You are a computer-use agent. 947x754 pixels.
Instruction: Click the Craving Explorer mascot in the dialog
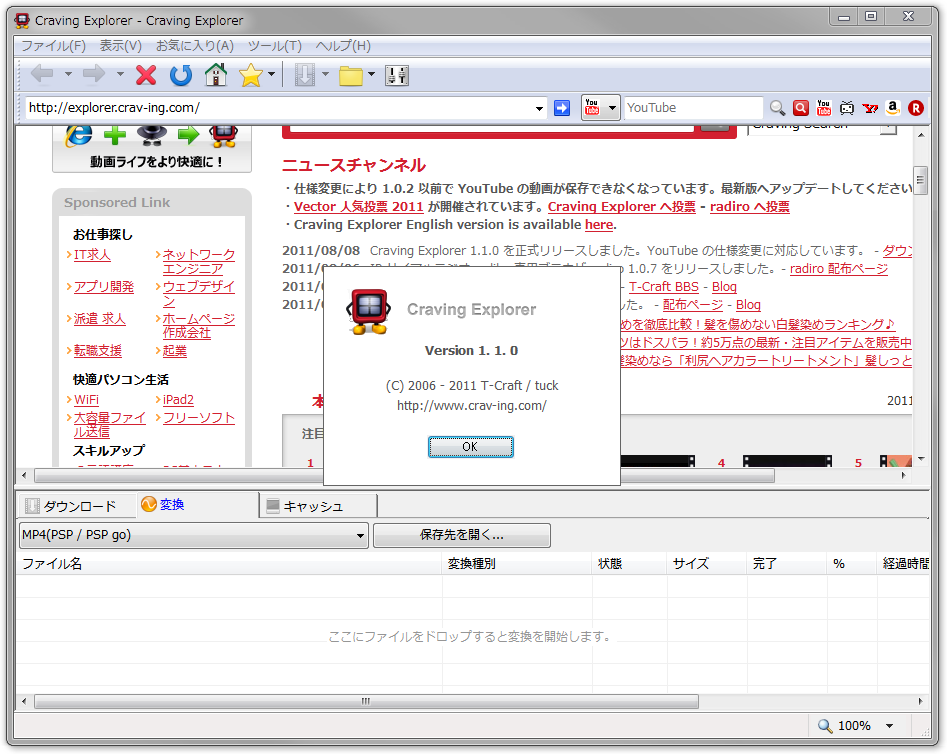point(368,311)
